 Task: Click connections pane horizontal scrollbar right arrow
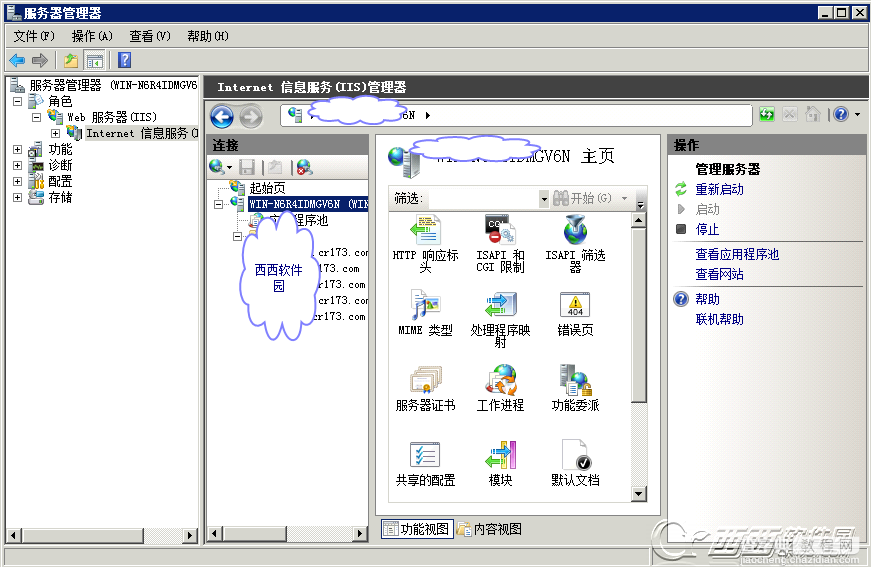point(360,534)
